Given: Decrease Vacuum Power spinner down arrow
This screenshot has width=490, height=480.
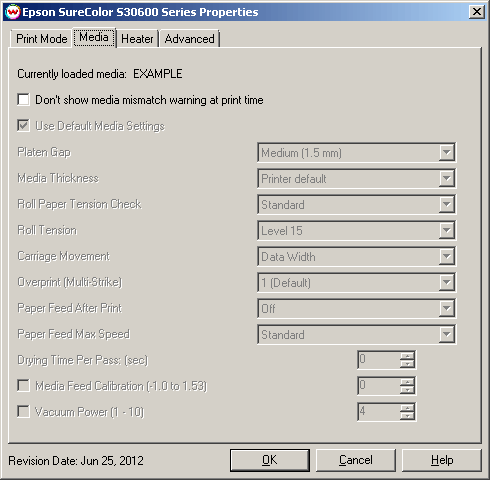Looking at the screenshot, I should (x=407, y=416).
